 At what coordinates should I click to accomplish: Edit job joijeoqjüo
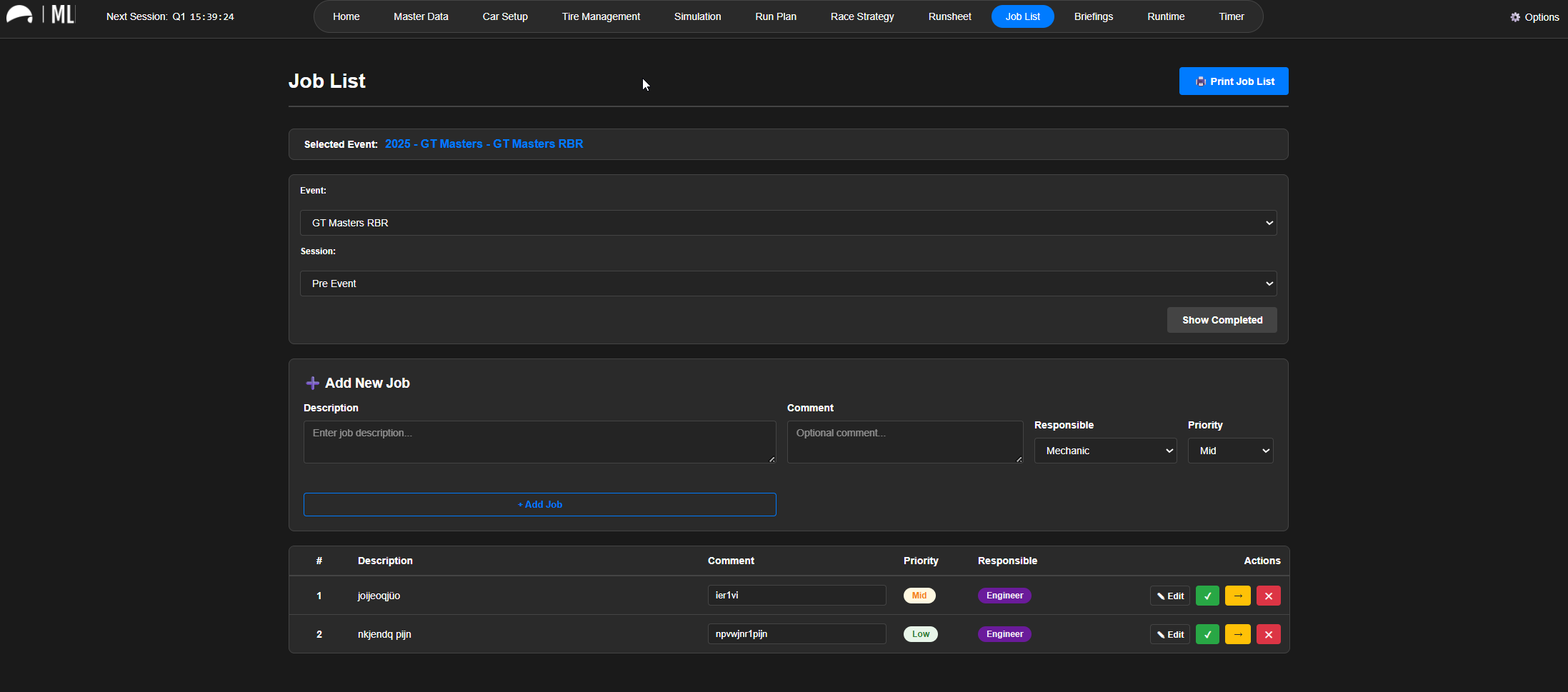tap(1170, 596)
